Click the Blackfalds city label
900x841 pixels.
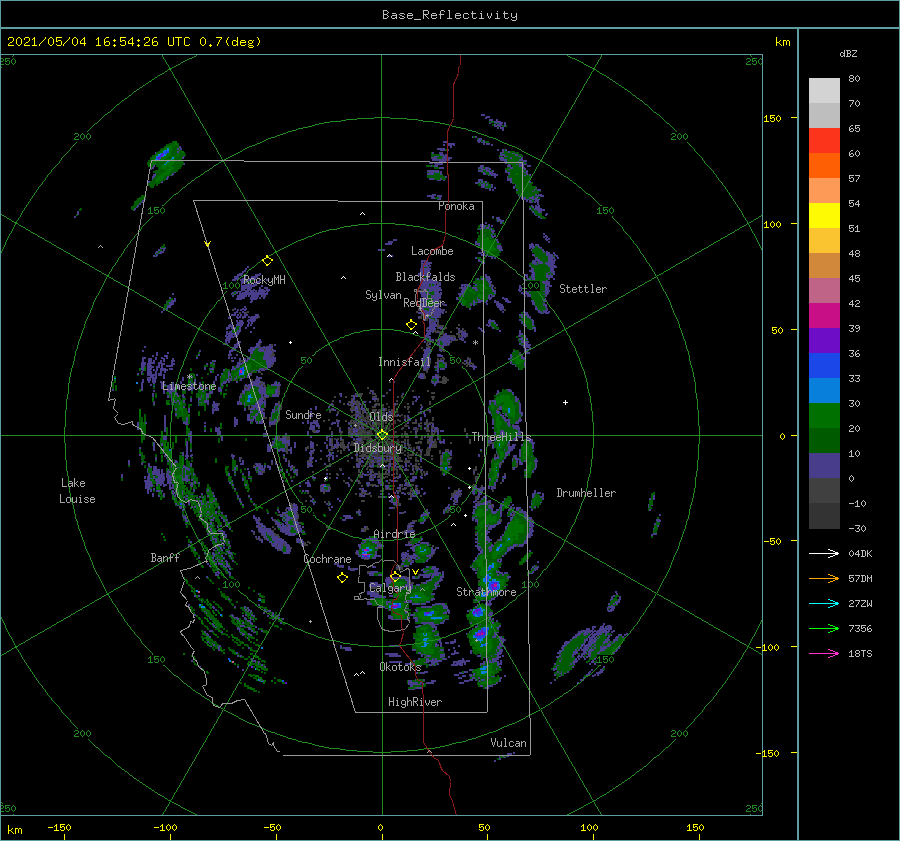coord(425,277)
